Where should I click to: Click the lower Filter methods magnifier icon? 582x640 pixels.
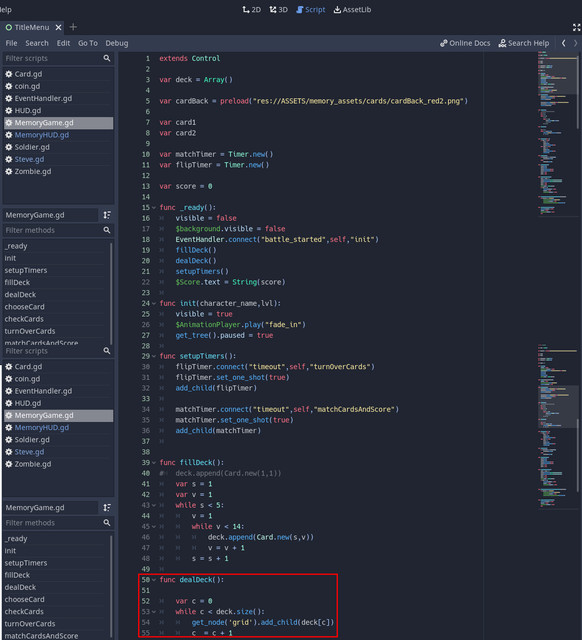pos(107,522)
